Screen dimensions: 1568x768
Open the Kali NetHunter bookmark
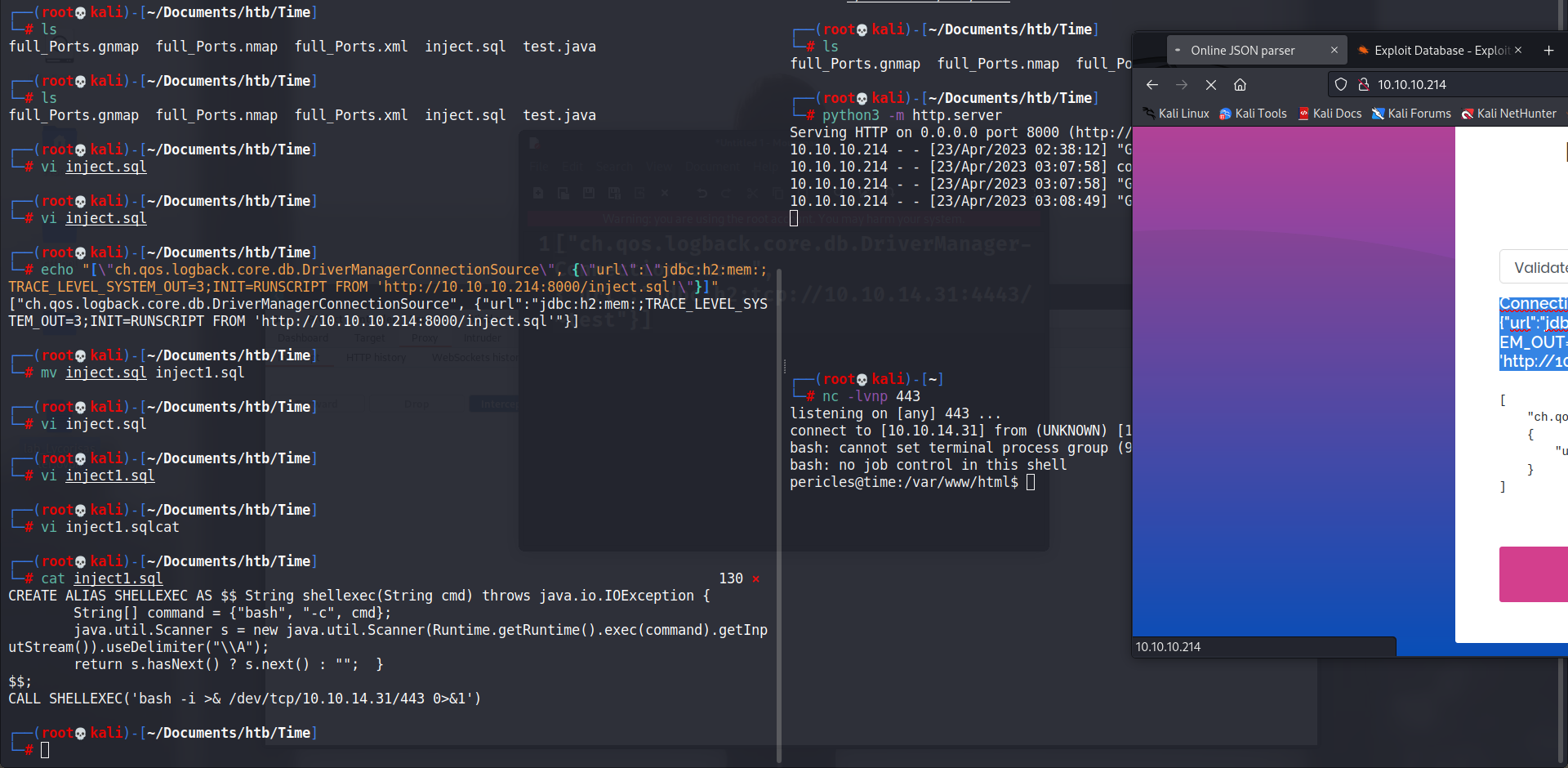(1509, 114)
